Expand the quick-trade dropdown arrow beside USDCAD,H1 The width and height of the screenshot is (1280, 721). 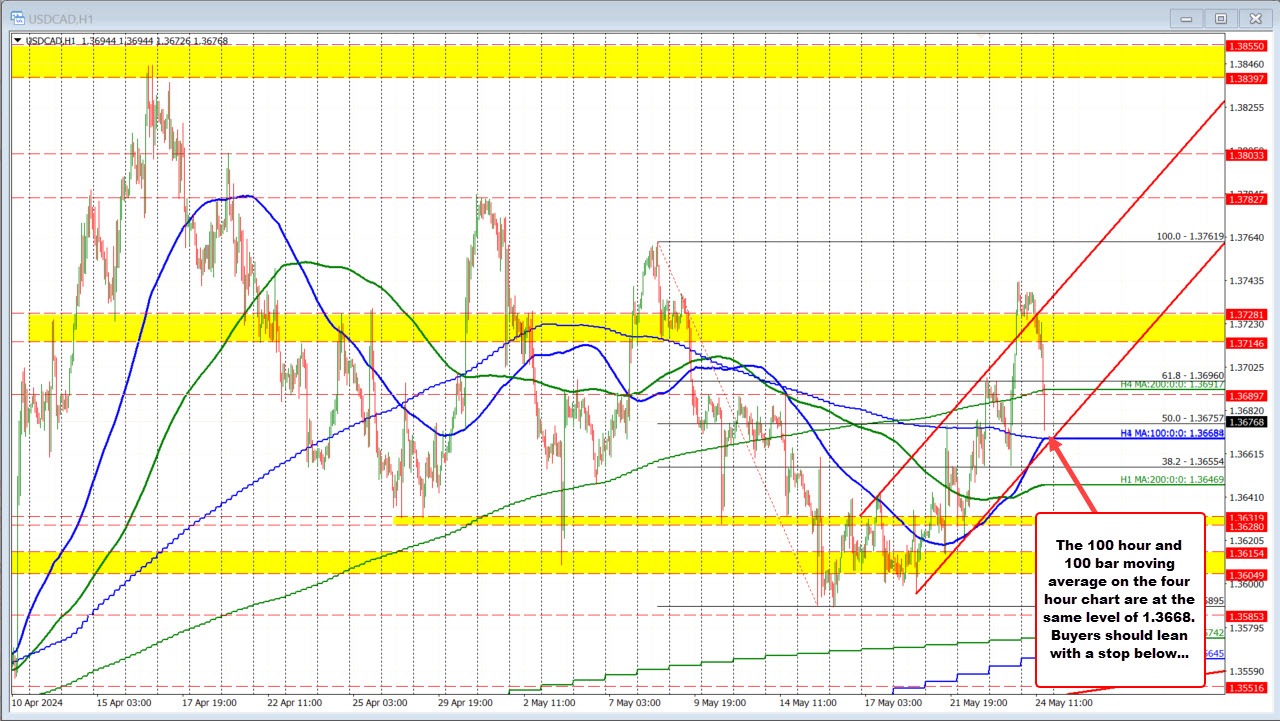(15, 42)
